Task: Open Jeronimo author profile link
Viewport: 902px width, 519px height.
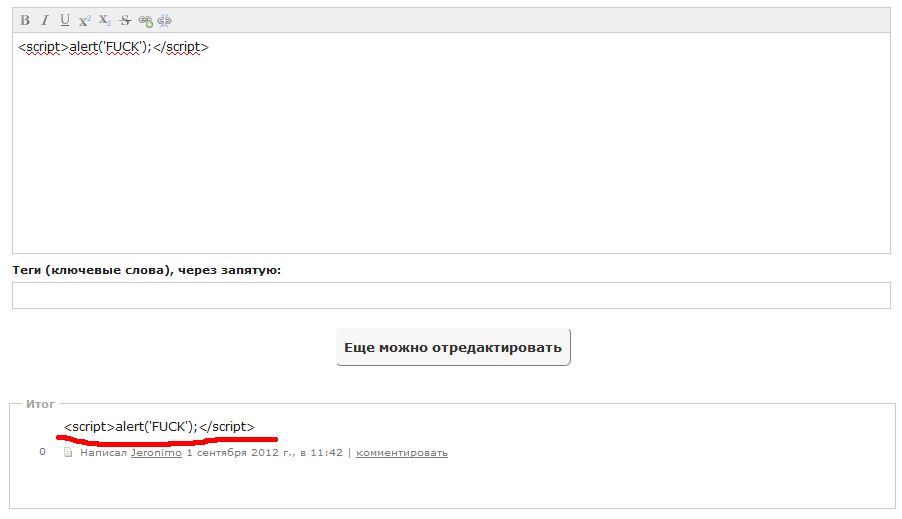Action: coord(156,453)
